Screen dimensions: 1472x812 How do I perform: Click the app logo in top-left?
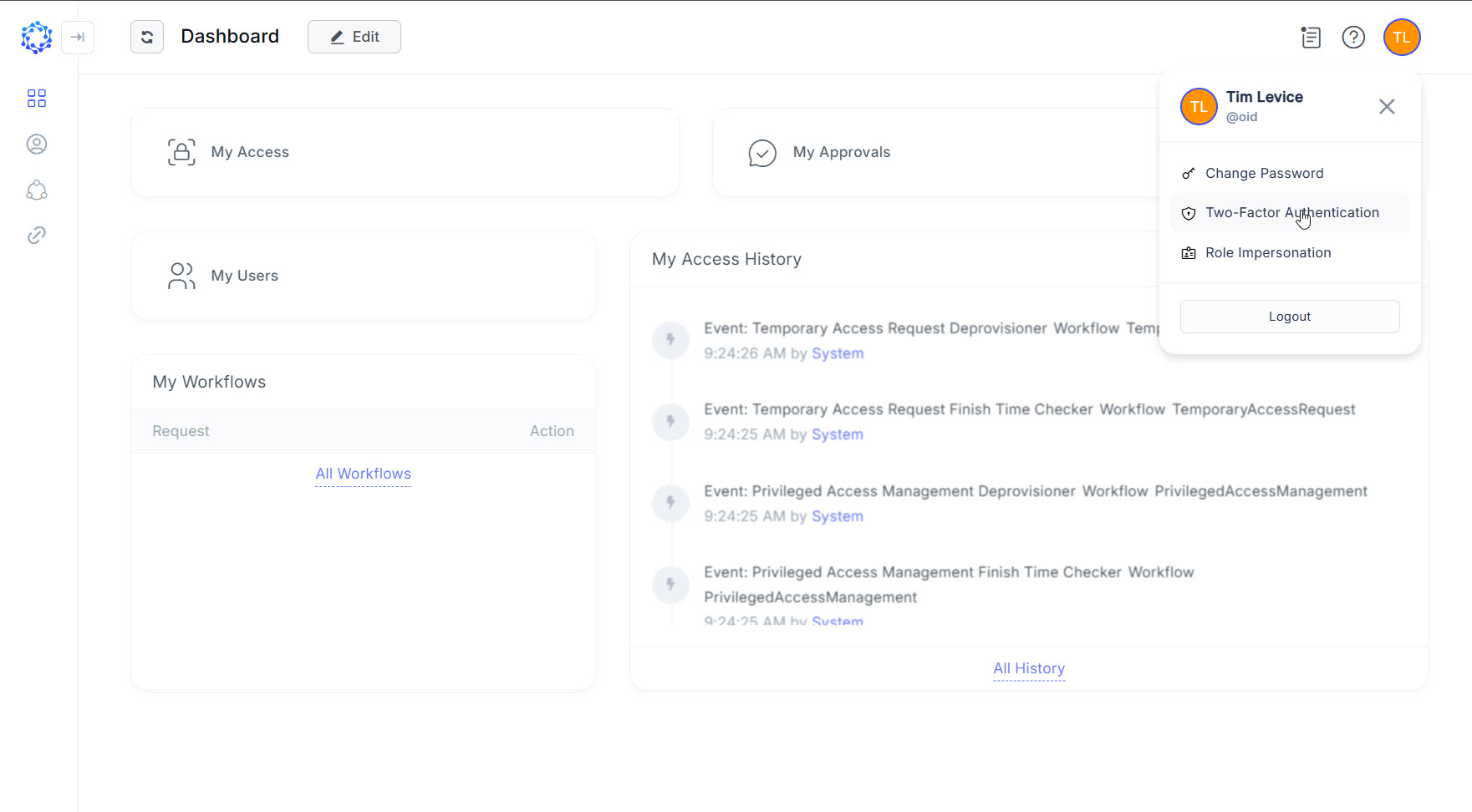coord(37,38)
